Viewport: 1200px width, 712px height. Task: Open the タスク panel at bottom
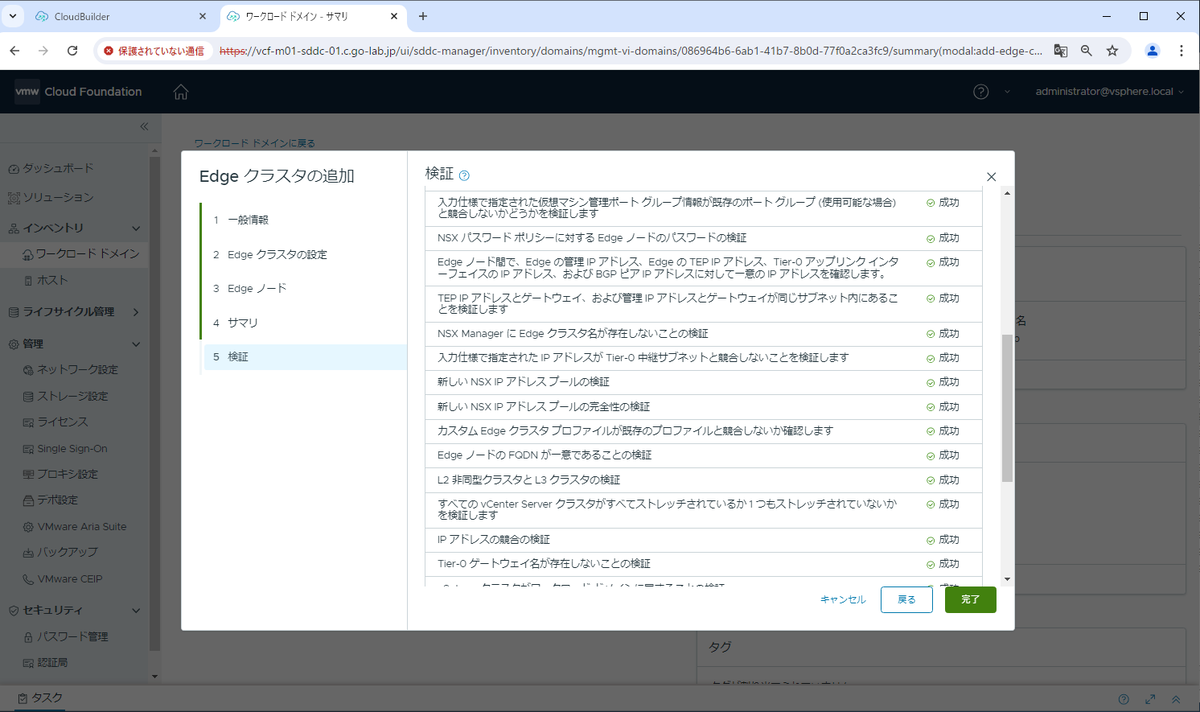41,698
